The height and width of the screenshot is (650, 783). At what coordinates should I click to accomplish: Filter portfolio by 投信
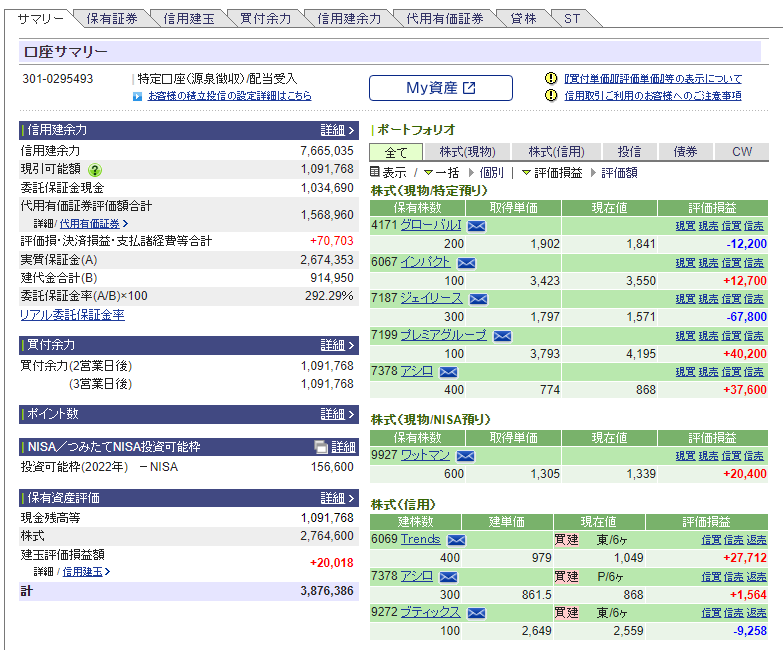point(629,152)
